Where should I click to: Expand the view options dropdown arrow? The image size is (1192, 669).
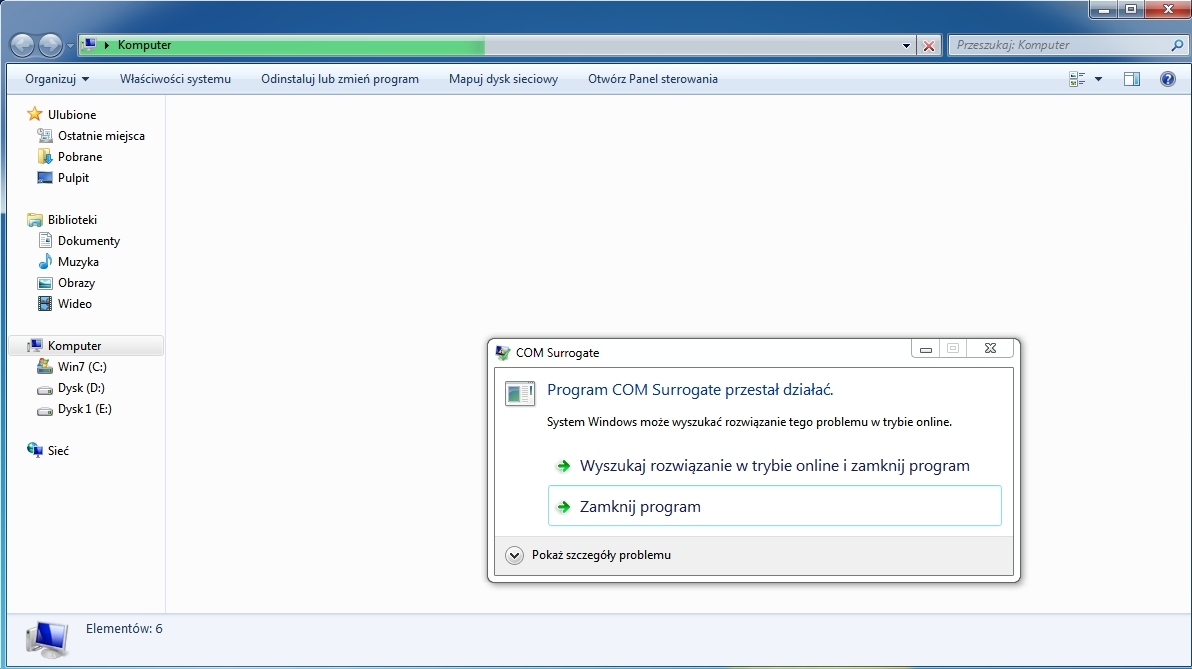[1098, 79]
